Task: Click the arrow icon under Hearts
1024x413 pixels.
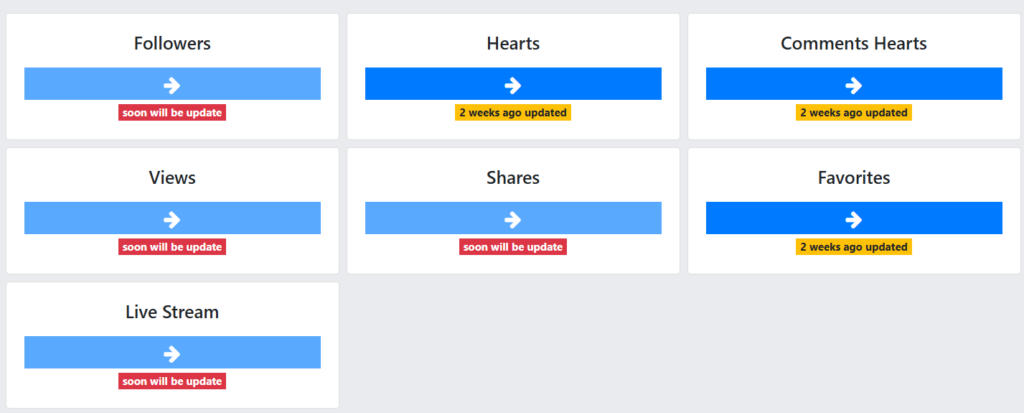Action: pyautogui.click(x=513, y=84)
